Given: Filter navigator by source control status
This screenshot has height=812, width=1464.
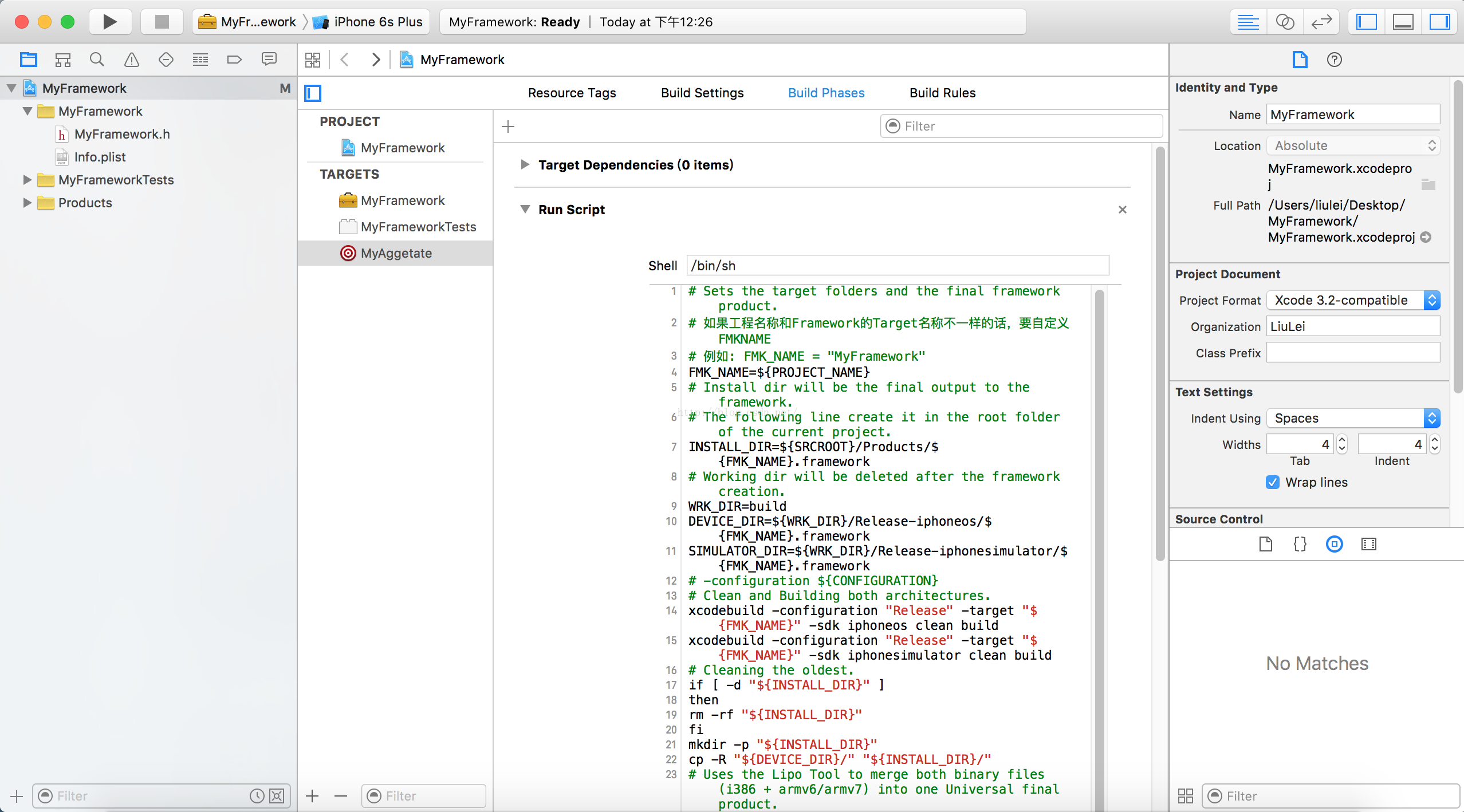Looking at the screenshot, I should point(277,796).
